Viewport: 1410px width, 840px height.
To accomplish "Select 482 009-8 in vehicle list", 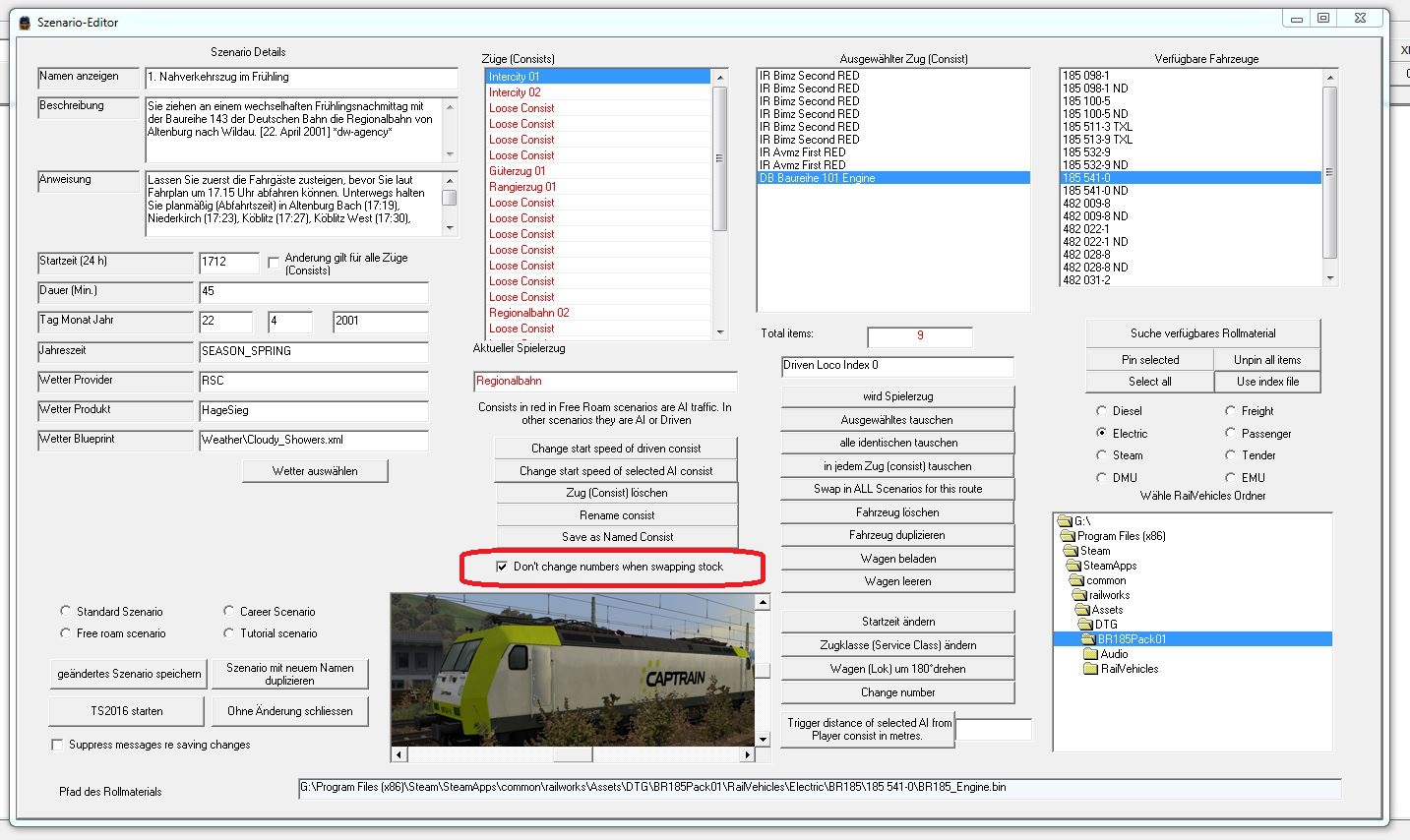I will [1086, 204].
